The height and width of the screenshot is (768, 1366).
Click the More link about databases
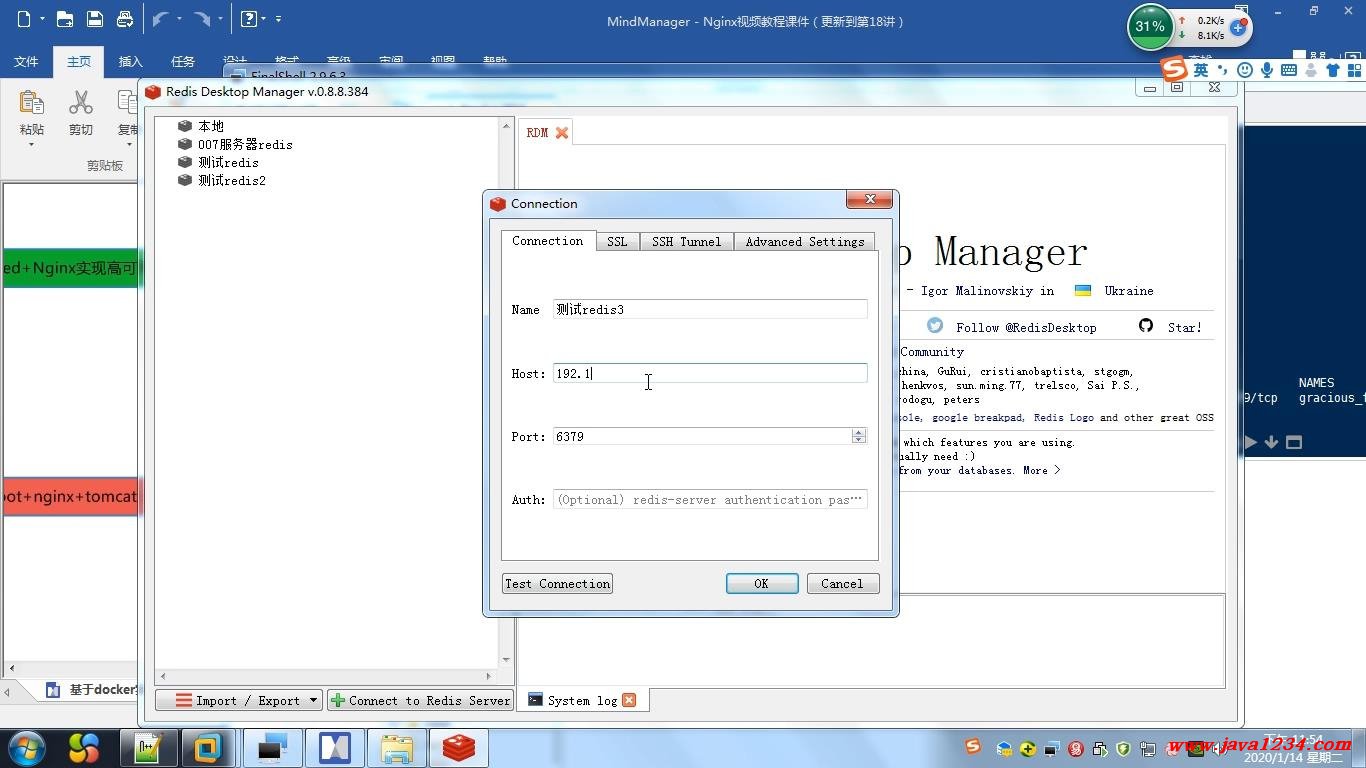[x=1041, y=470]
